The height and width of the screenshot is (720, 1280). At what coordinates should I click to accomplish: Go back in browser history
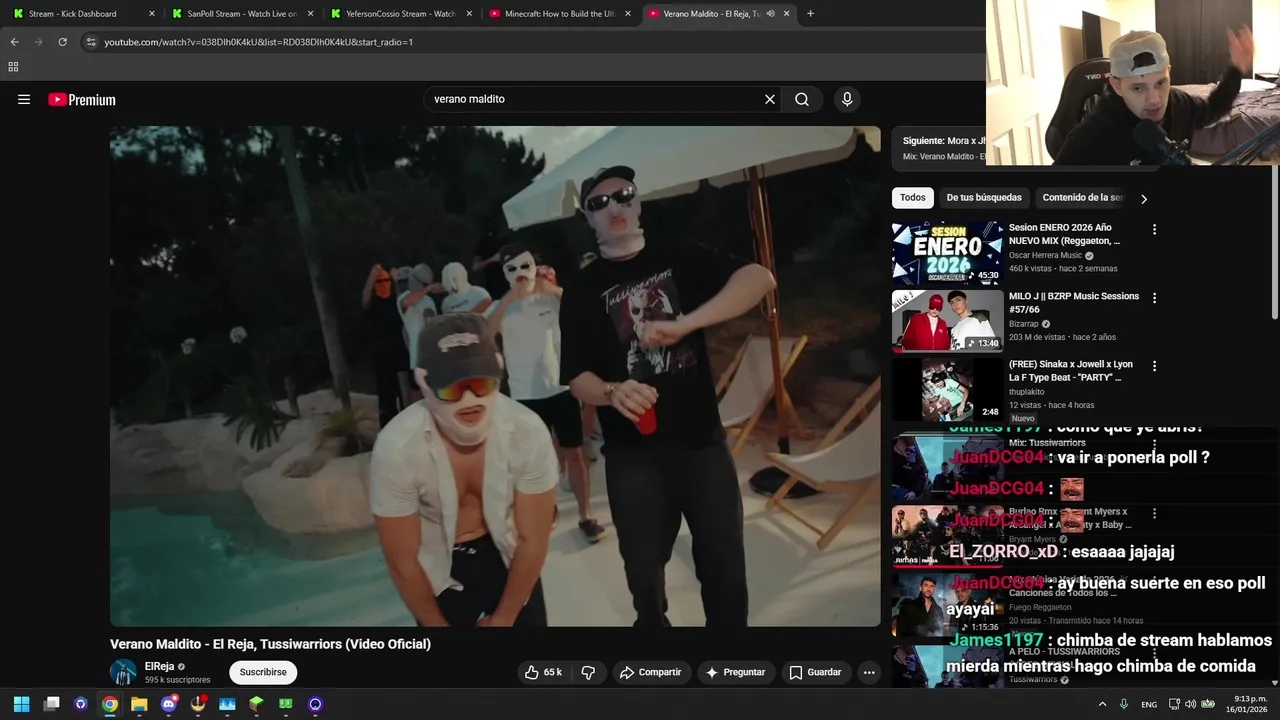coord(14,42)
